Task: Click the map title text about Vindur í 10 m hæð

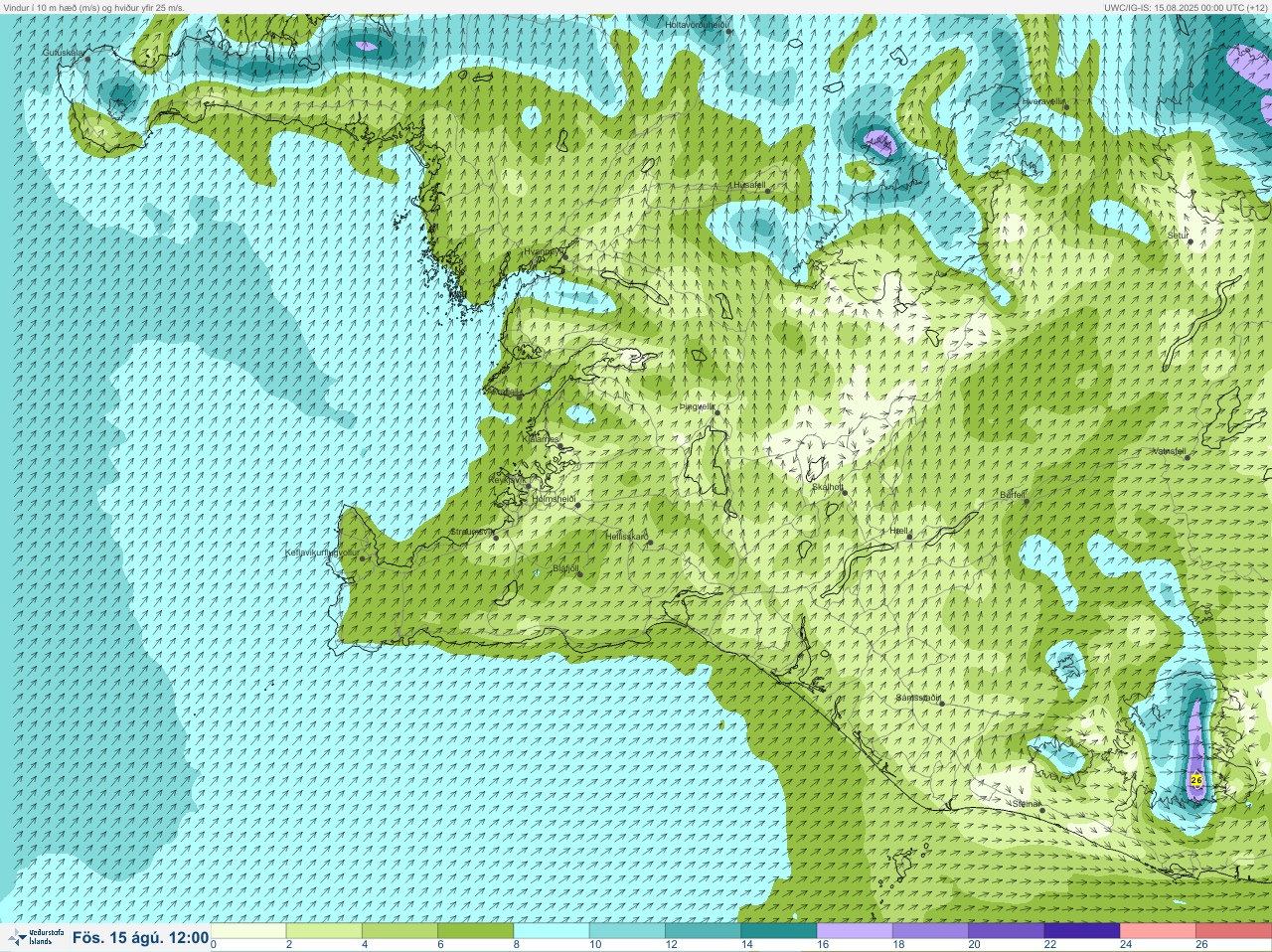Action: [94, 7]
